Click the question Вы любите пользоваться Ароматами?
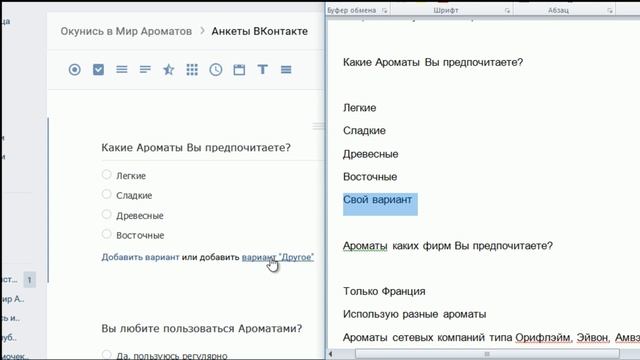 [202, 329]
